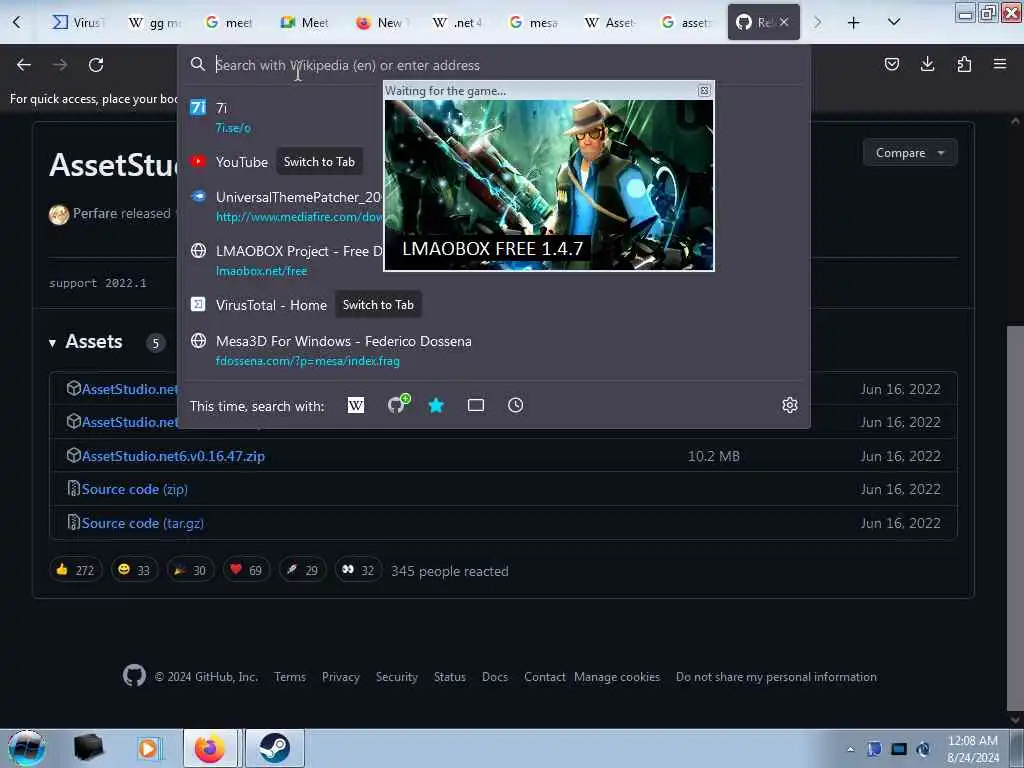Search bookmarks with the star icon
The height and width of the screenshot is (768, 1024).
tap(436, 406)
